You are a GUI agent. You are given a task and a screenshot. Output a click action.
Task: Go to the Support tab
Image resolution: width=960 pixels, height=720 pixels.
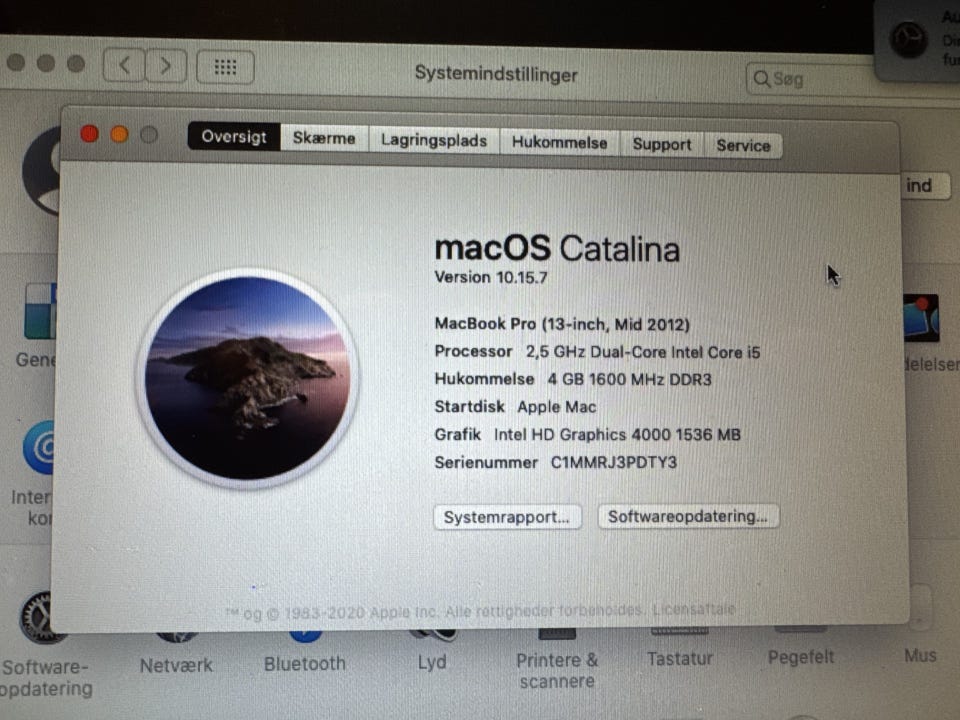[662, 144]
